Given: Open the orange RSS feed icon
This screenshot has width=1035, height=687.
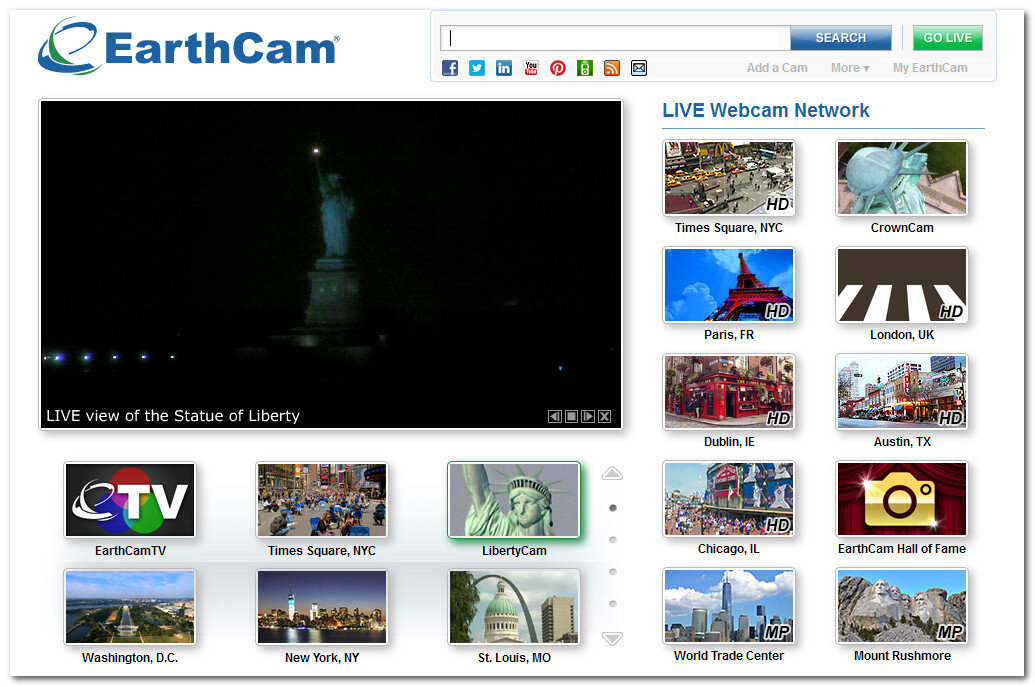Looking at the screenshot, I should coord(612,68).
